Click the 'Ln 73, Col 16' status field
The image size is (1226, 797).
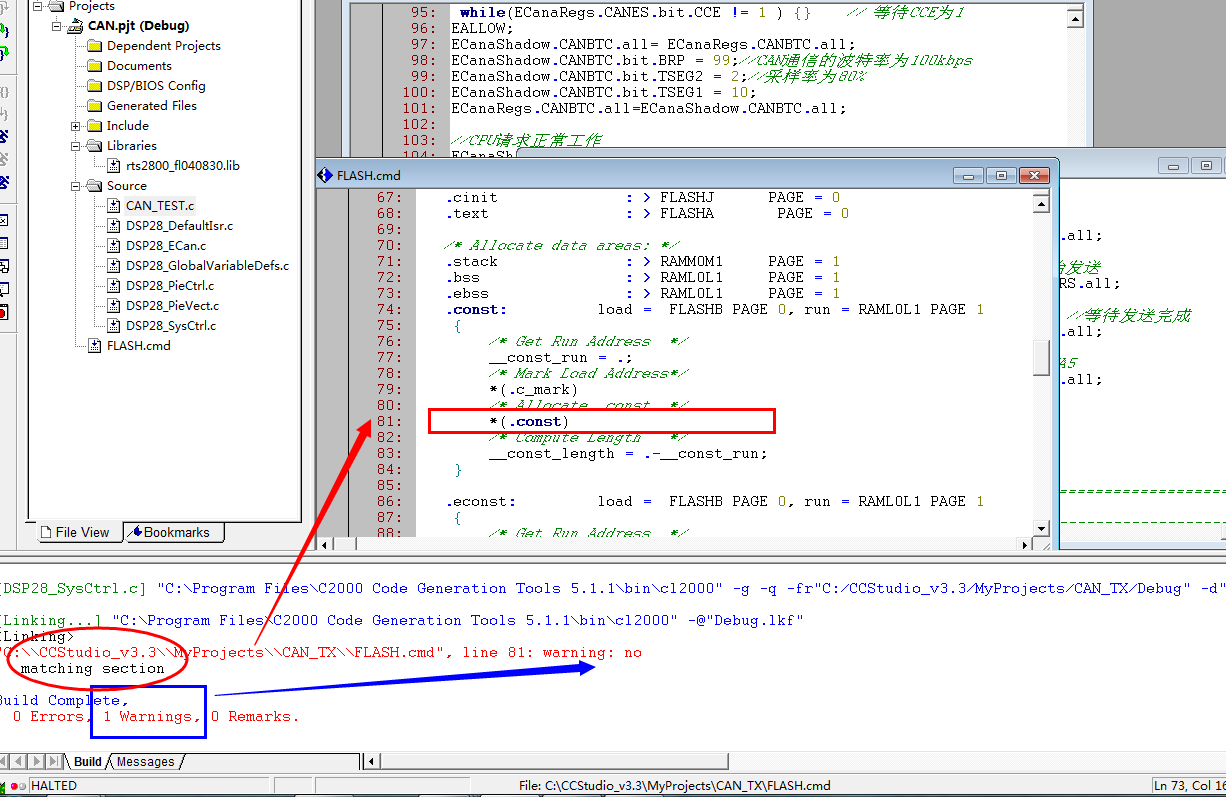[1188, 786]
